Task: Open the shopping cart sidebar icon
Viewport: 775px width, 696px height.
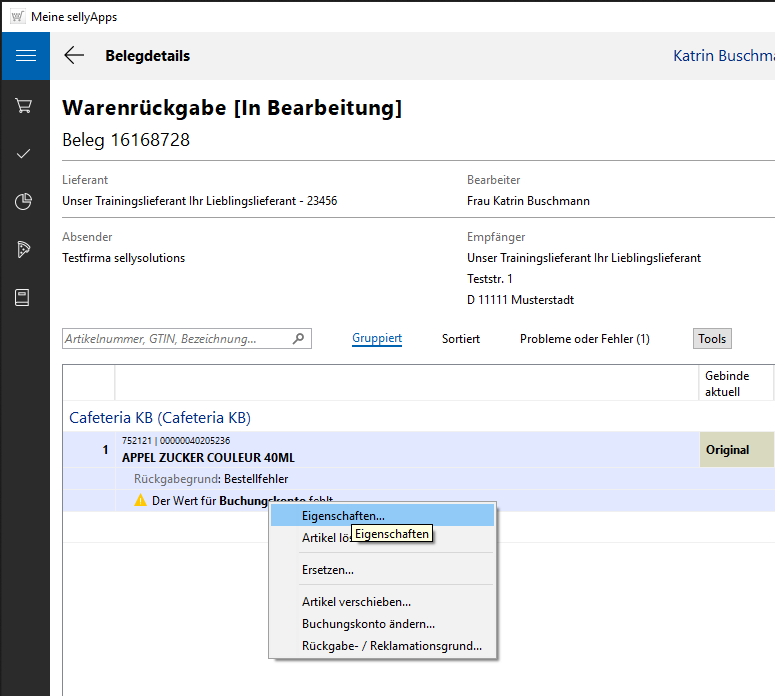Action: 24,105
